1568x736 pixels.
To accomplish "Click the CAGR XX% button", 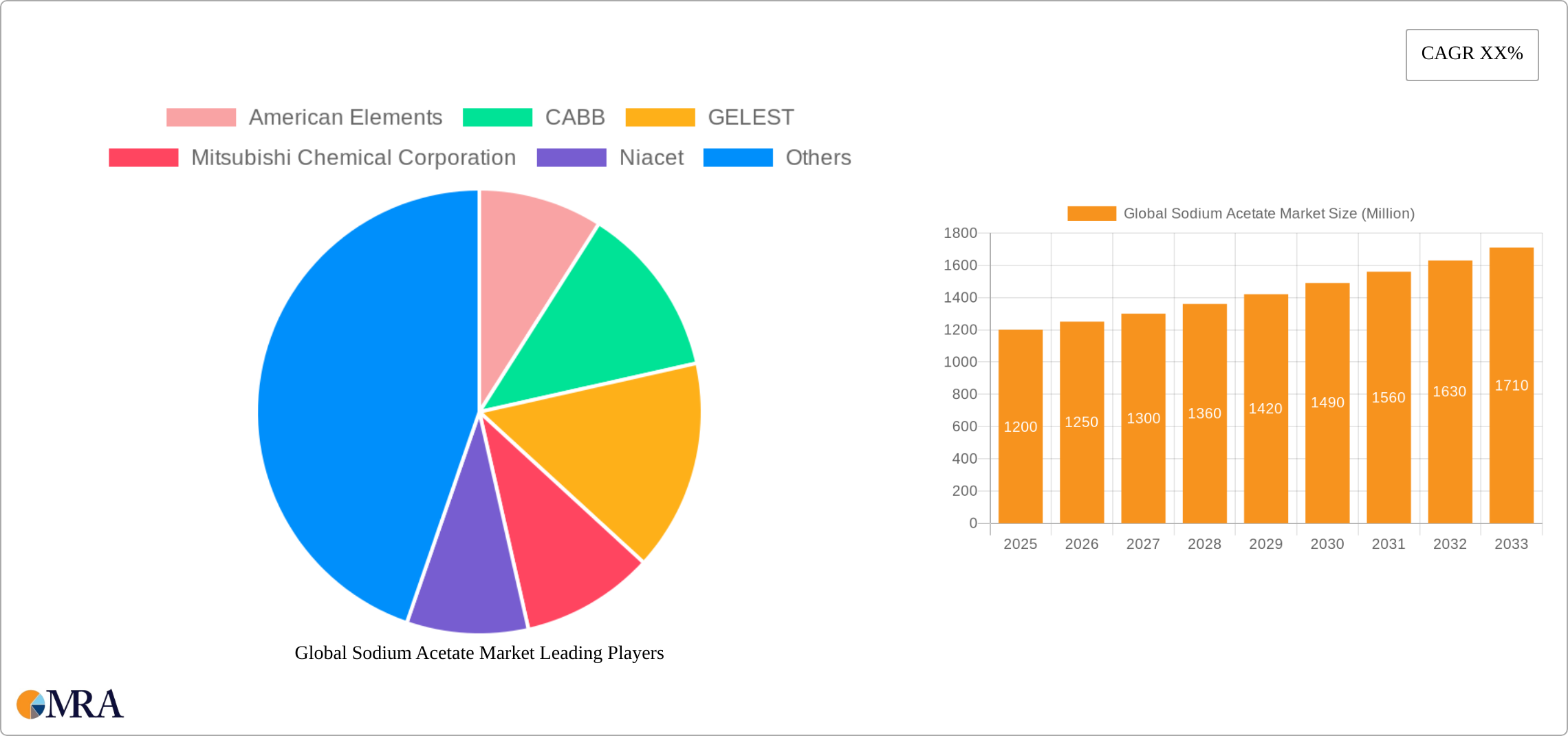I will click(1471, 54).
